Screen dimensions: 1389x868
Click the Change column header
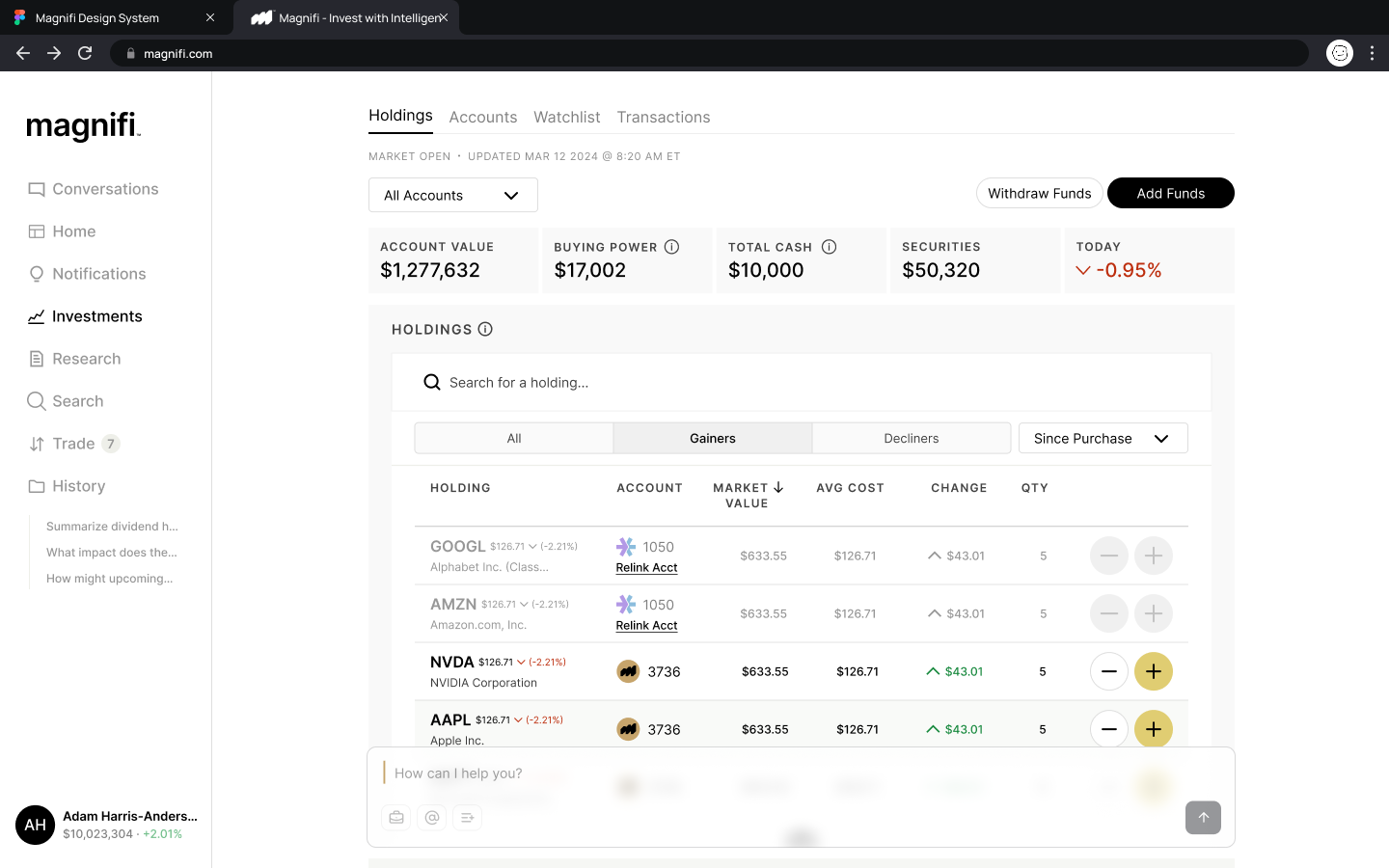(x=959, y=488)
